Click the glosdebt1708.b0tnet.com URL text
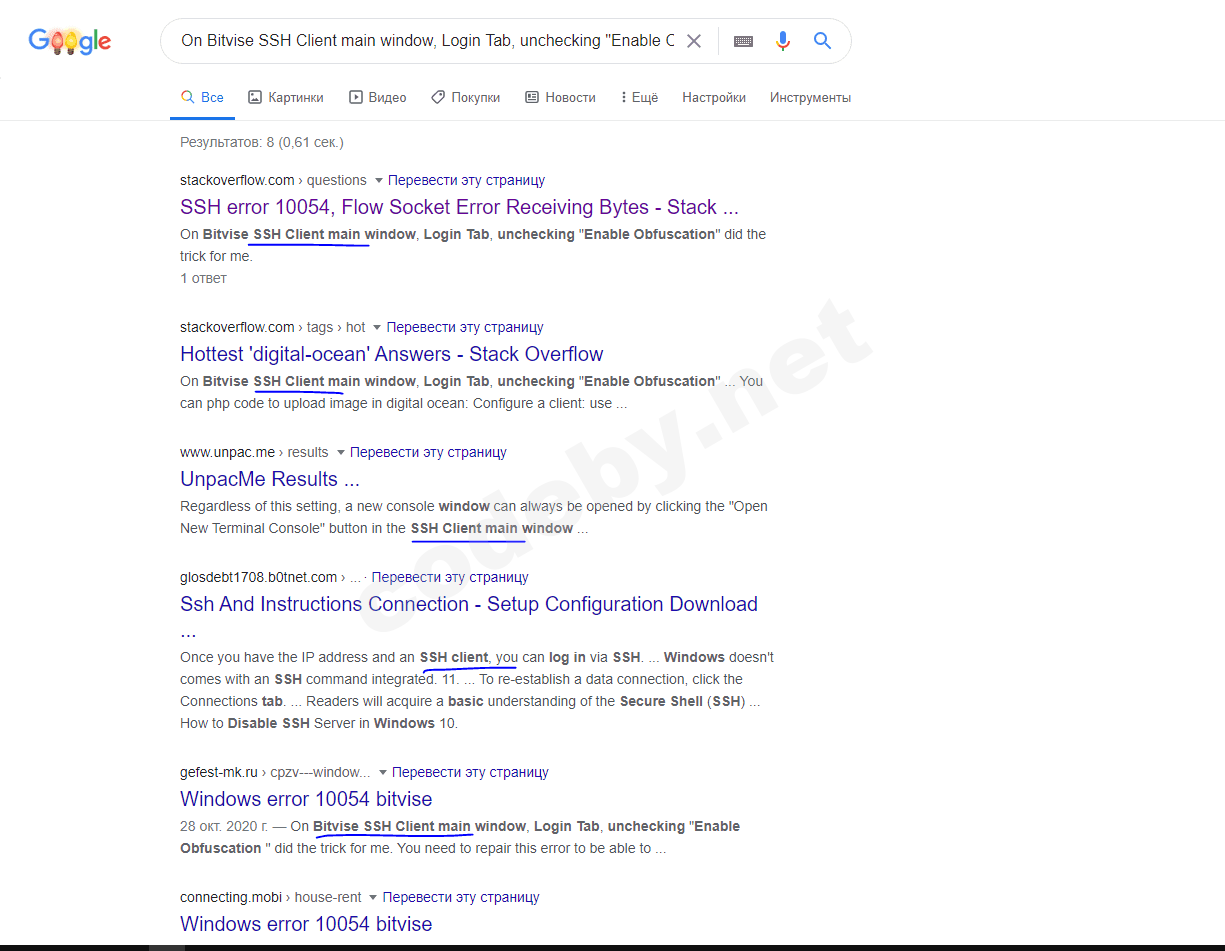 point(259,577)
